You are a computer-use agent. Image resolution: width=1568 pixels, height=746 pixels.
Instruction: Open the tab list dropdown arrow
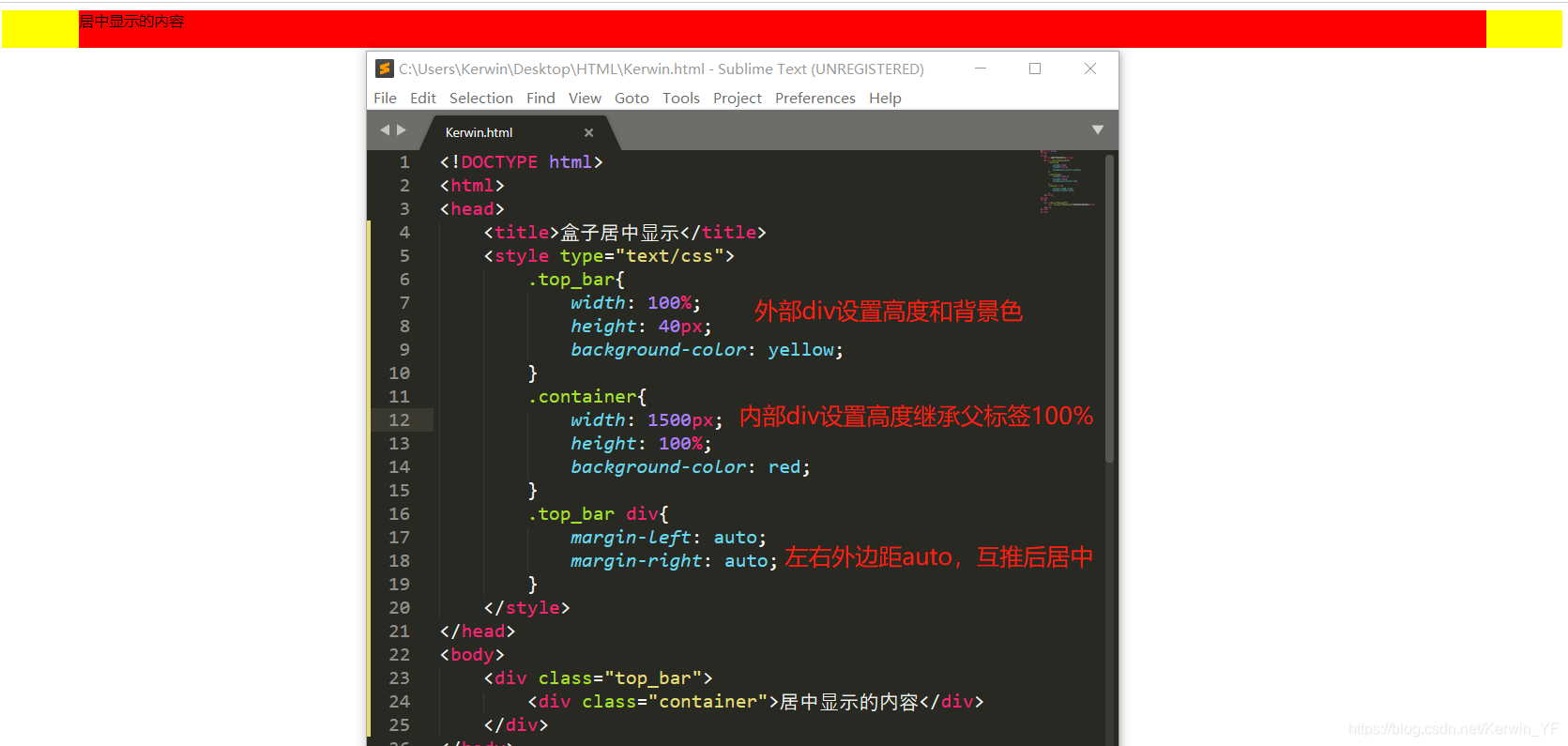(x=1098, y=129)
